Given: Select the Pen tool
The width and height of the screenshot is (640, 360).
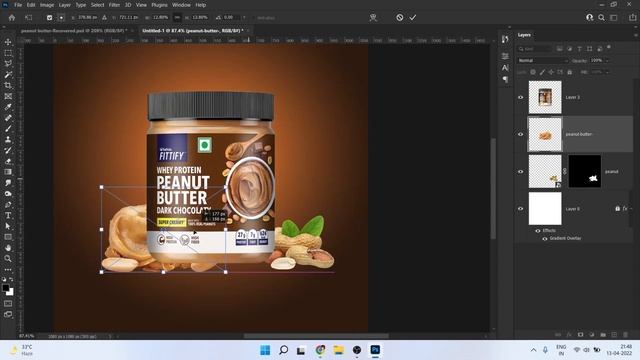Looking at the screenshot, I should point(8,204).
